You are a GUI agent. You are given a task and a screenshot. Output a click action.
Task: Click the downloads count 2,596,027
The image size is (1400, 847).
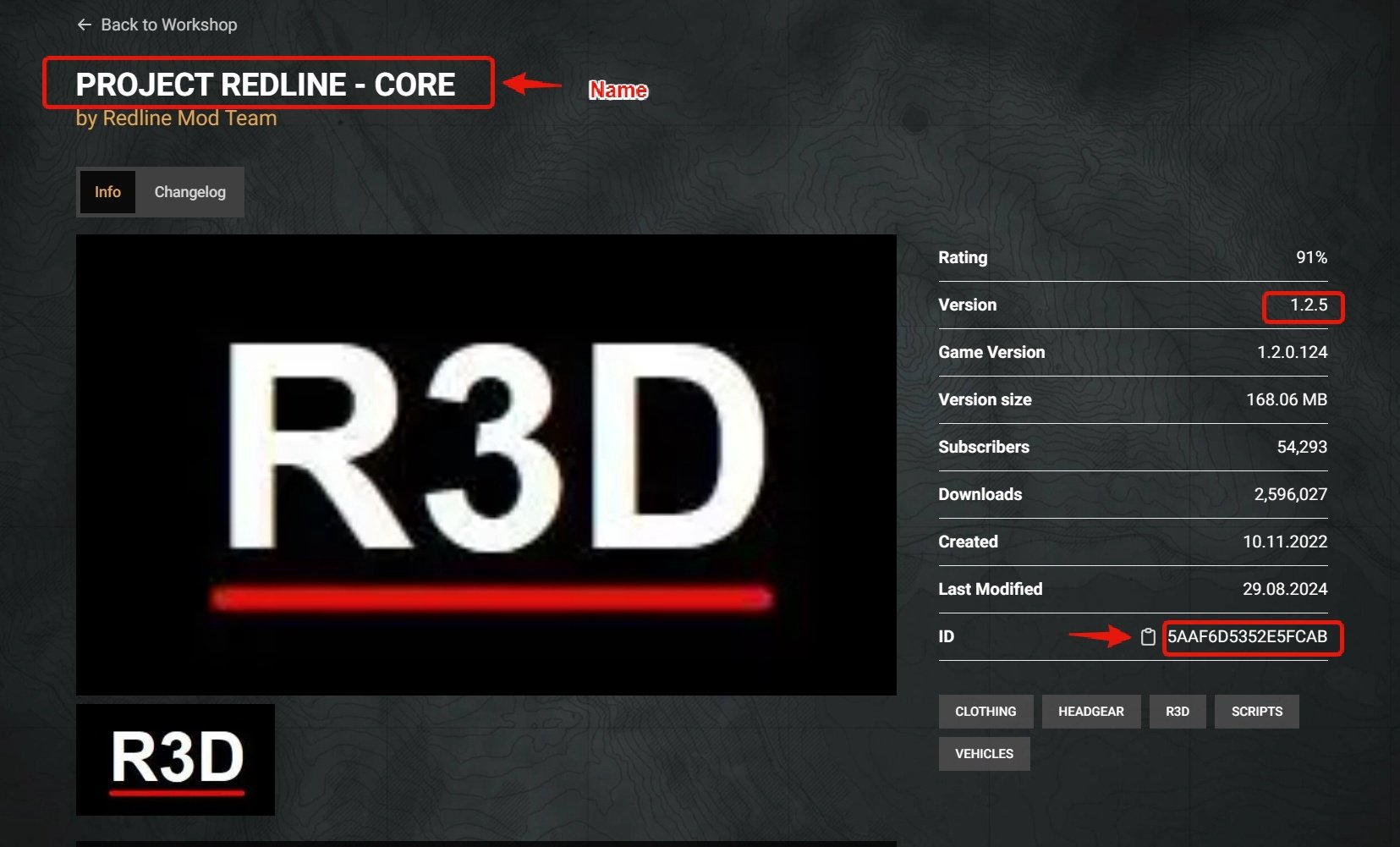point(1290,495)
